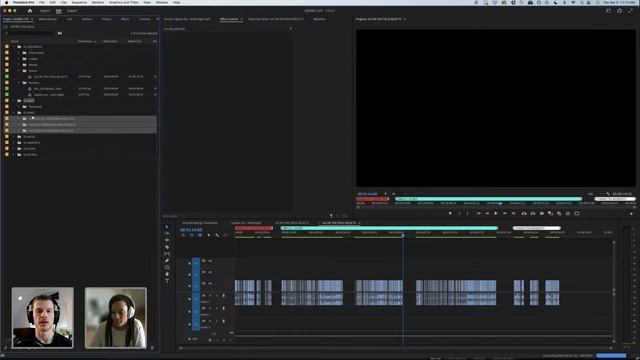Step back one frame in Program monitor

(x=487, y=213)
